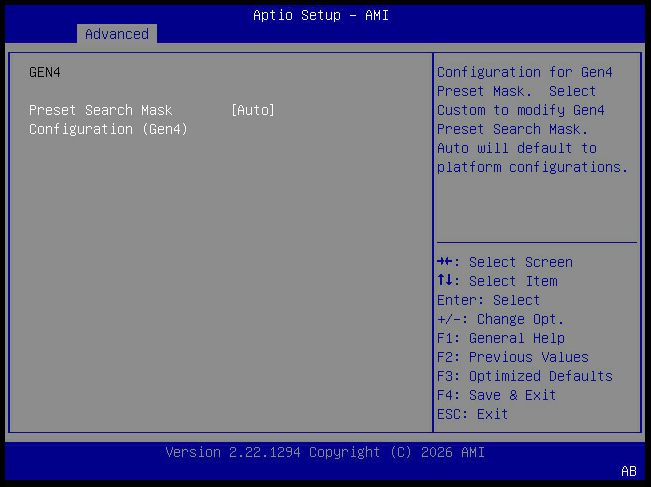Click the F2: Previous Values hint
Image resolution: width=651 pixels, height=487 pixels.
[x=513, y=357]
